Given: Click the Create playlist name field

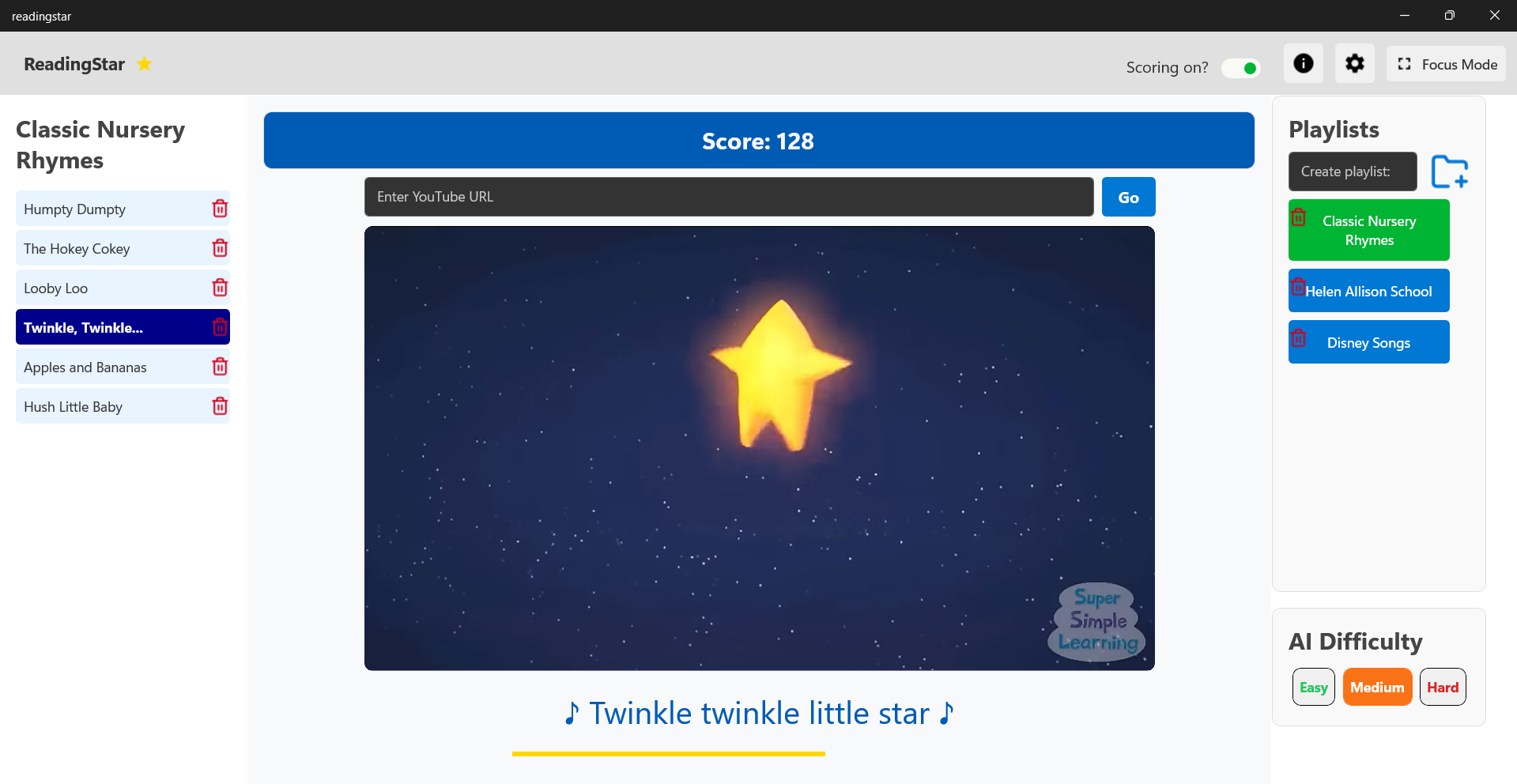Looking at the screenshot, I should coord(1353,171).
